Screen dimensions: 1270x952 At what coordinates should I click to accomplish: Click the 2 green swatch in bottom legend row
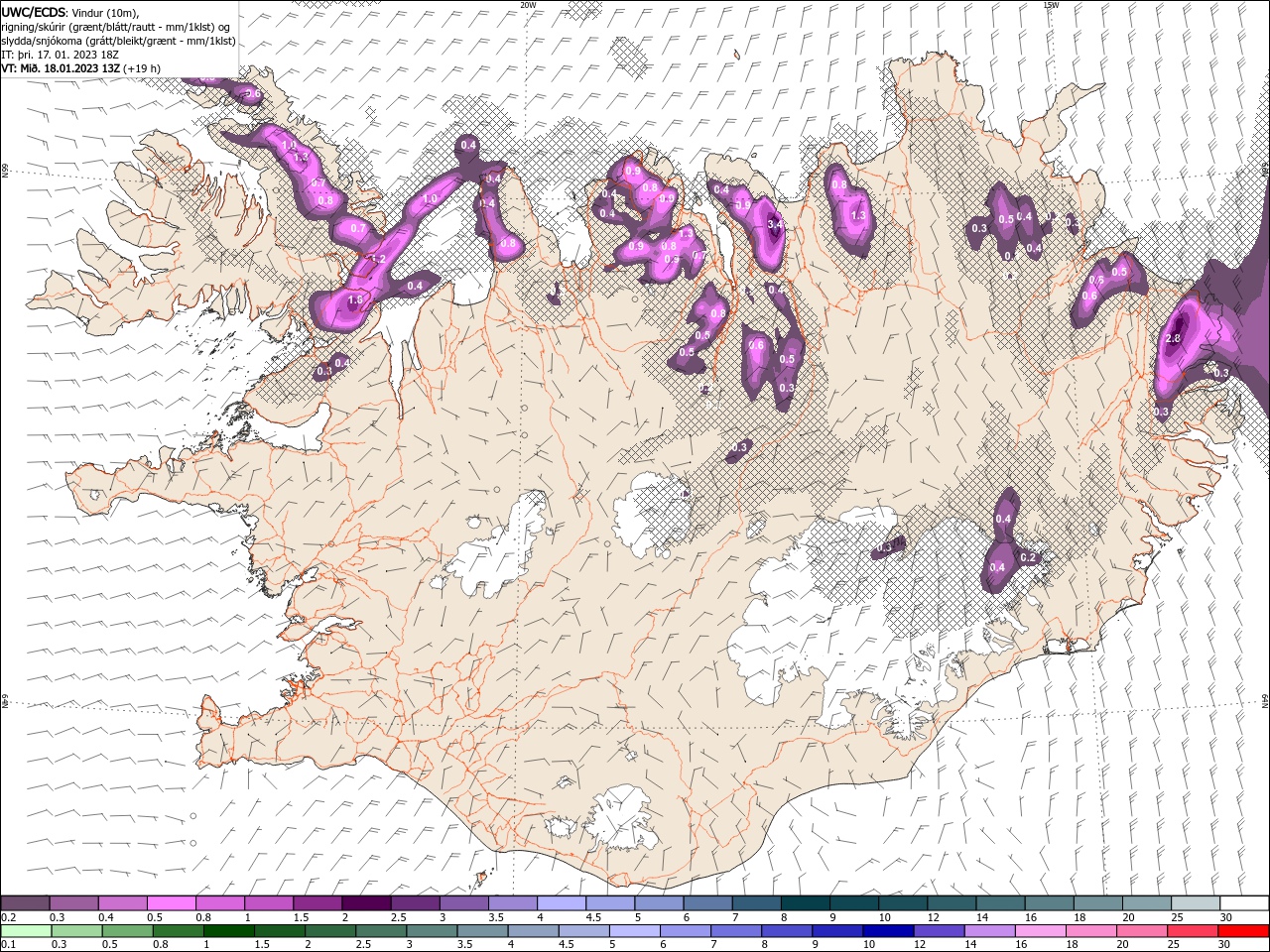[329, 931]
